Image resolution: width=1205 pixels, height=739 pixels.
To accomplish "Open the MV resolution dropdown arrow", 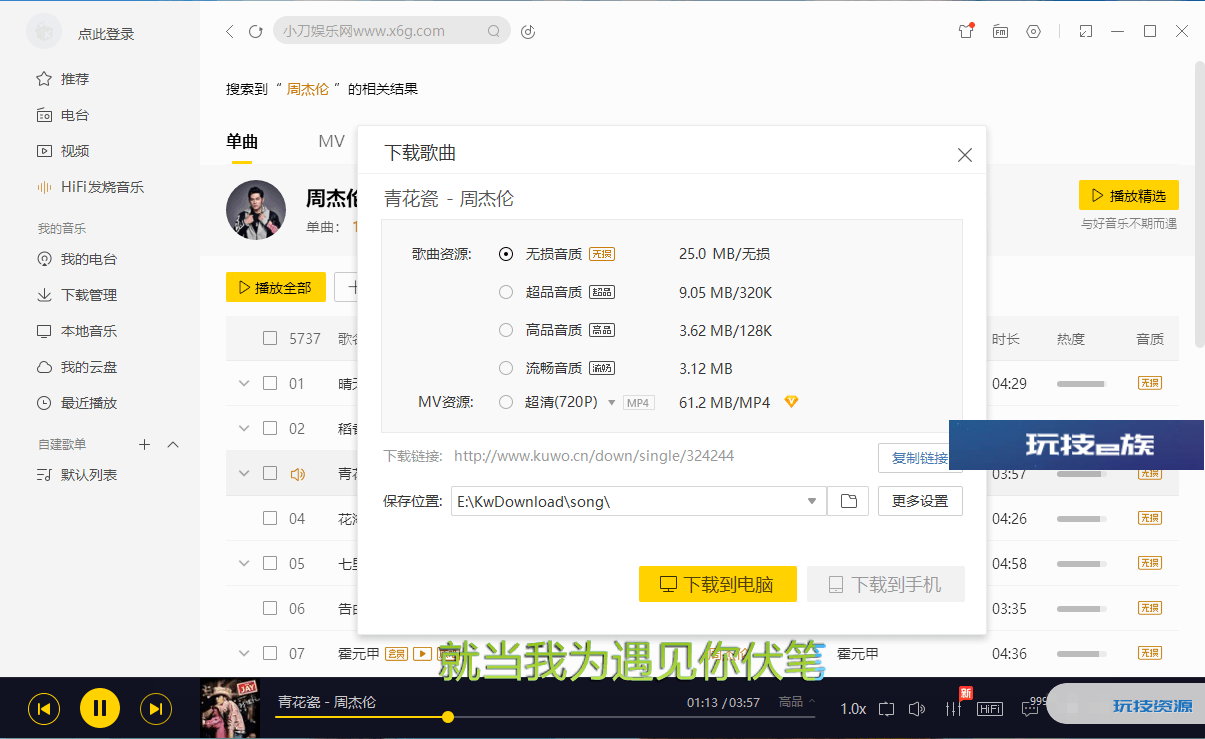I will tap(611, 403).
